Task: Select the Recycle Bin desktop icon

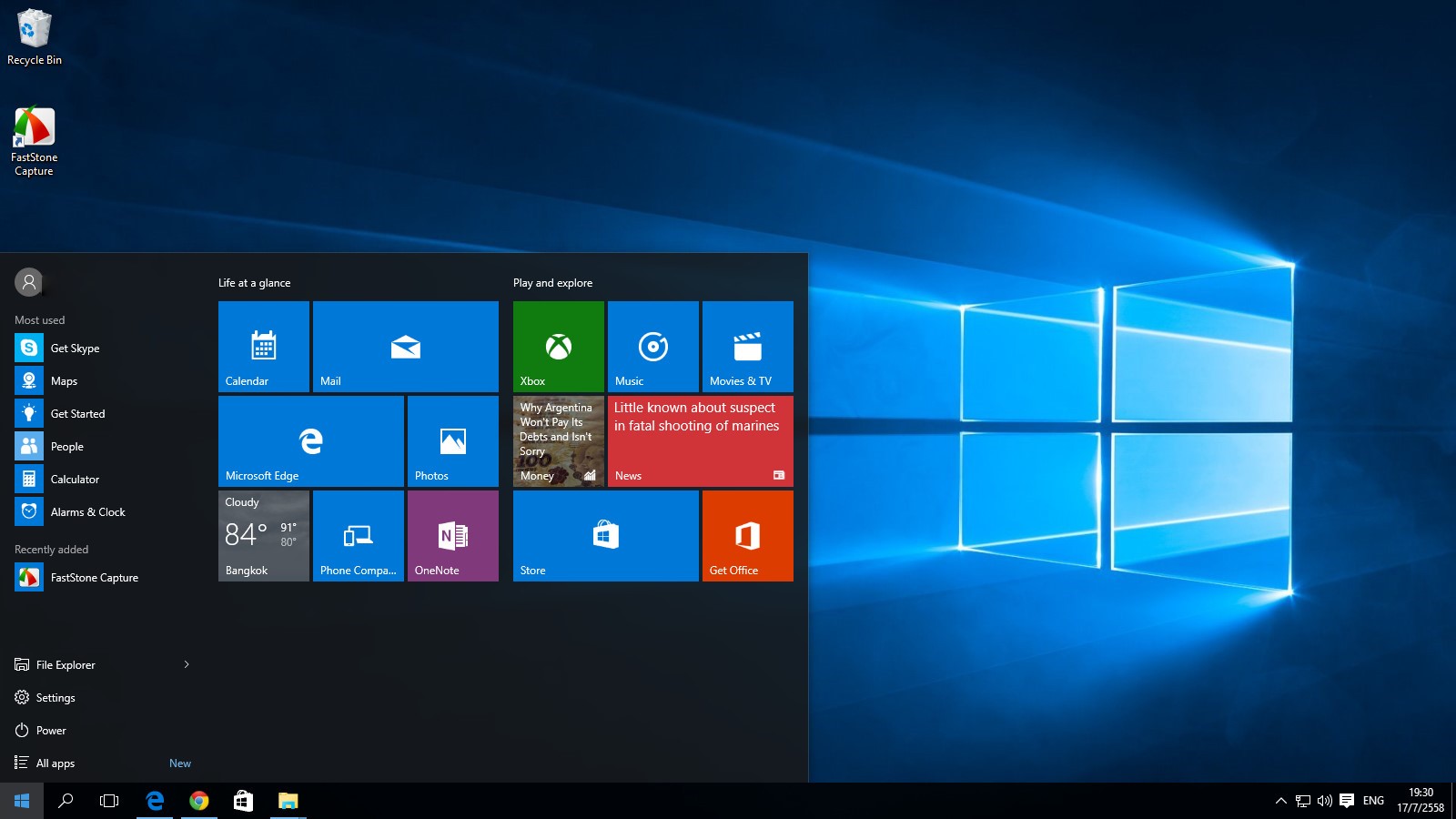Action: (x=35, y=37)
